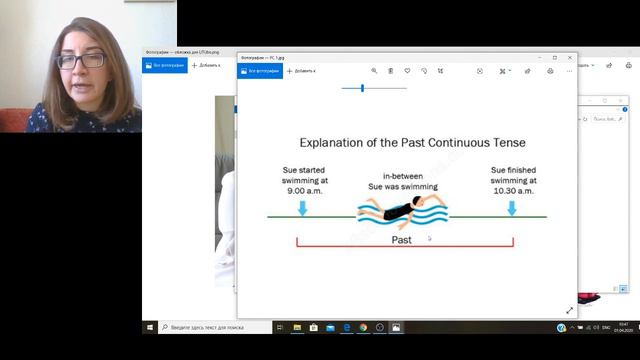Click the Photos app icon on the taskbar
Screen dimensions: 640x360
tap(396, 327)
